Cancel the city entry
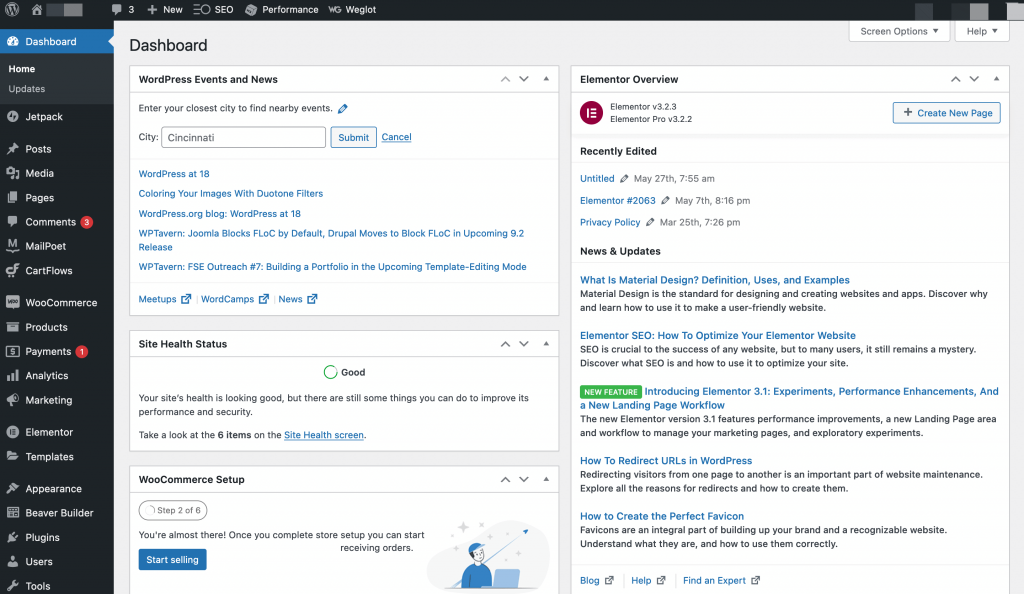Screen dimensions: 1024x594 [x=396, y=137]
